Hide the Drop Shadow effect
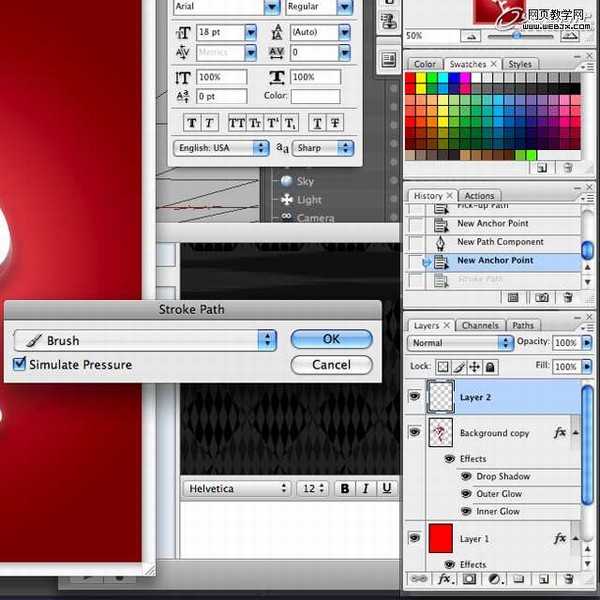600x600 pixels. click(466, 477)
